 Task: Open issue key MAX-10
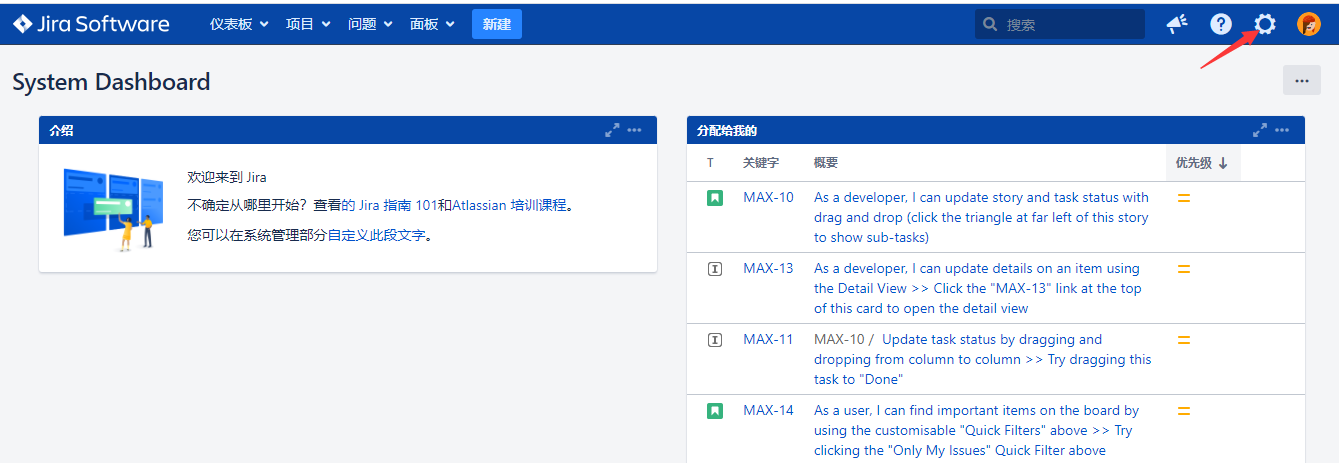[x=768, y=198]
